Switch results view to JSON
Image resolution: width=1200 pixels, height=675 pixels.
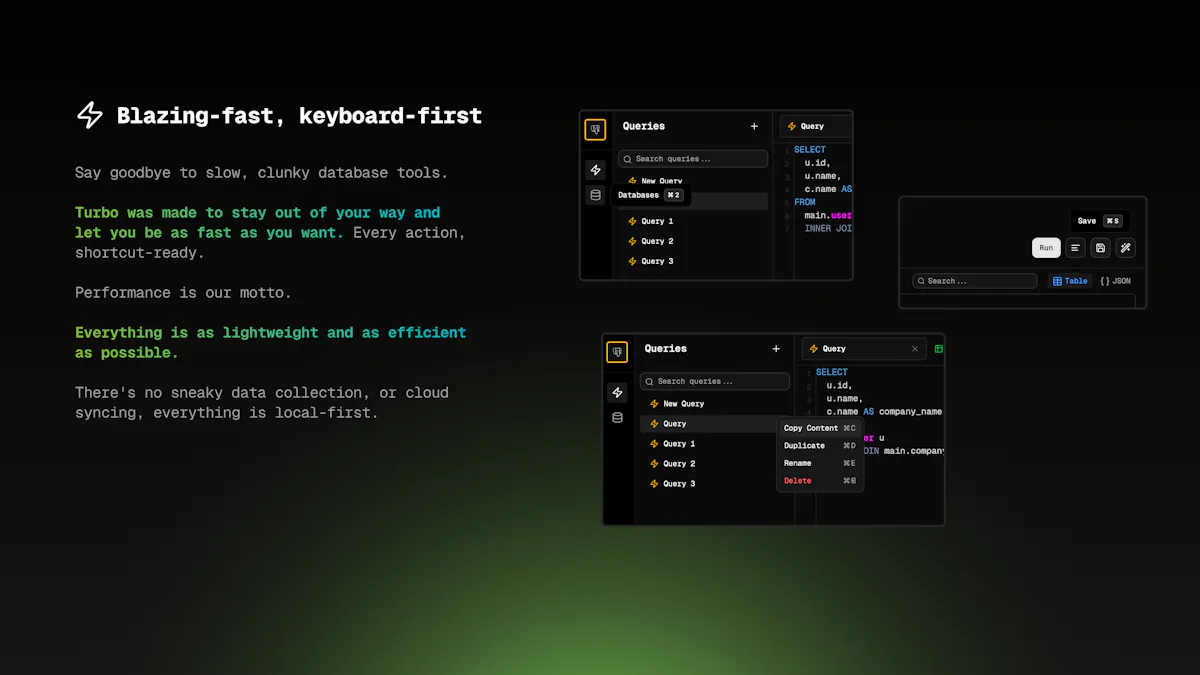tap(1116, 281)
